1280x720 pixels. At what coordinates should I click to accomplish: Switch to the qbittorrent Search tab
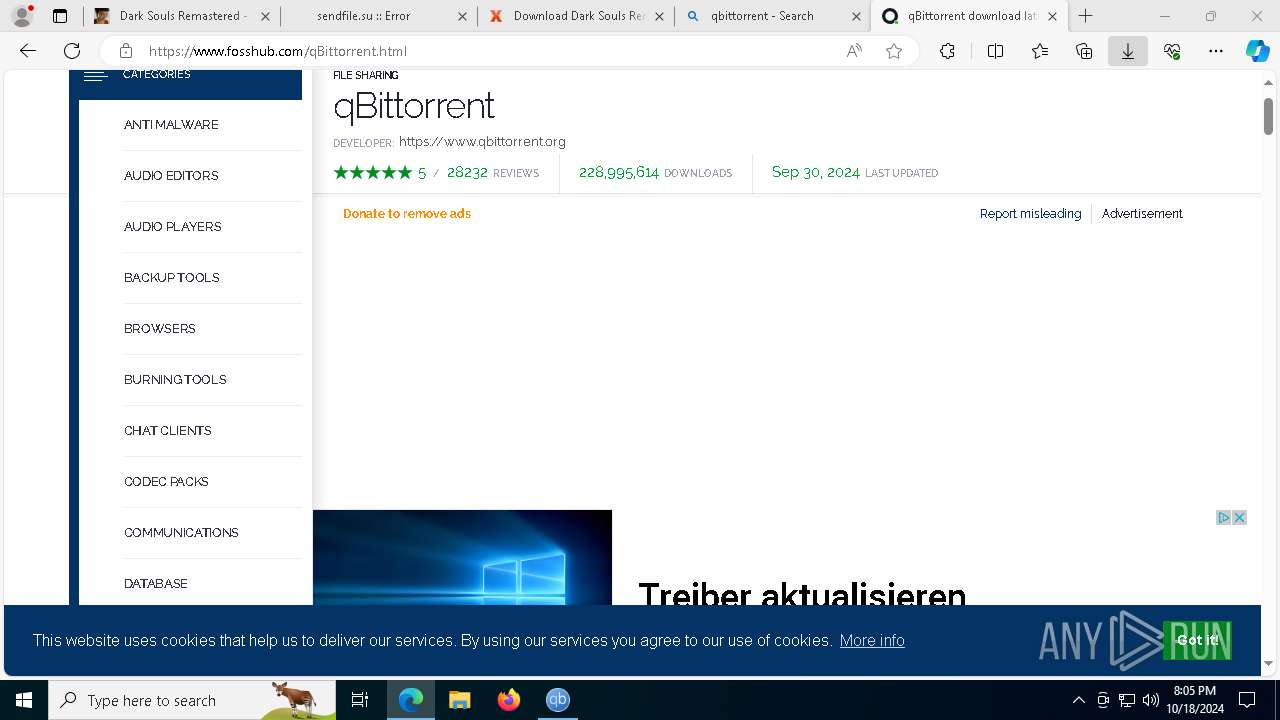click(x=771, y=16)
